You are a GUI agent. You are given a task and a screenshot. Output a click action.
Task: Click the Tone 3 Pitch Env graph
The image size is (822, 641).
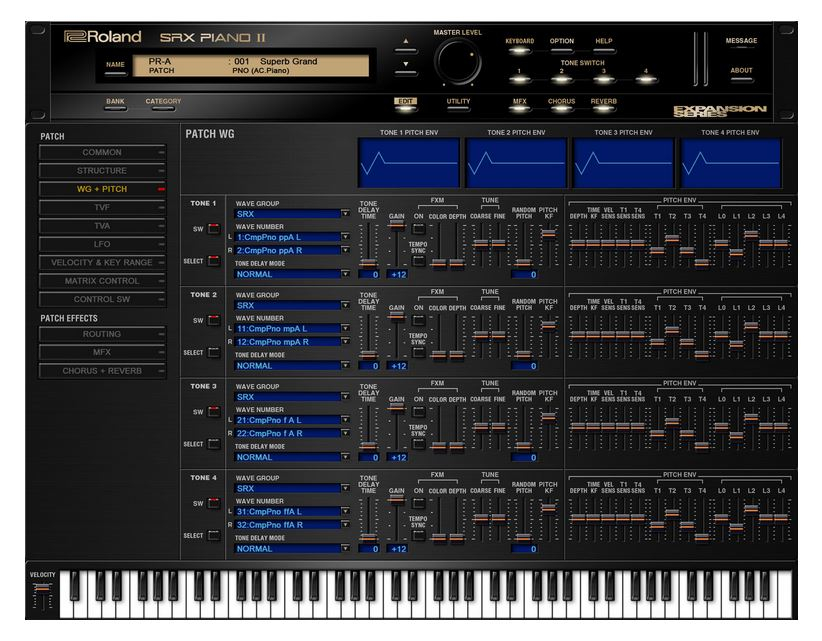click(623, 162)
